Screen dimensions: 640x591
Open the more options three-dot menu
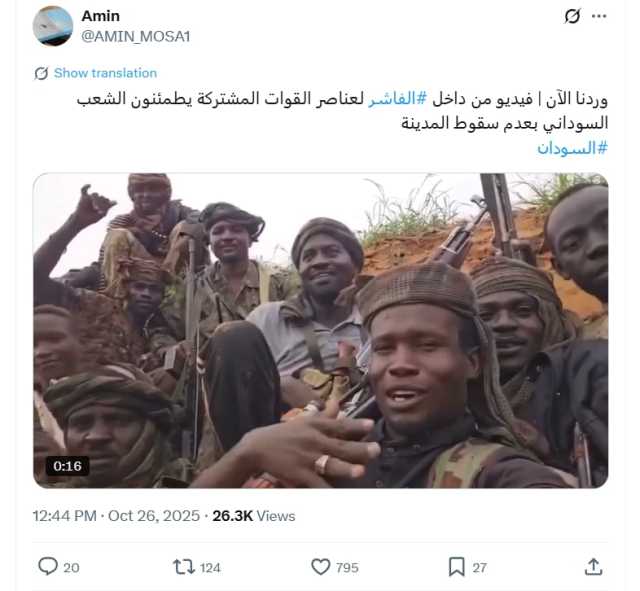click(x=599, y=16)
